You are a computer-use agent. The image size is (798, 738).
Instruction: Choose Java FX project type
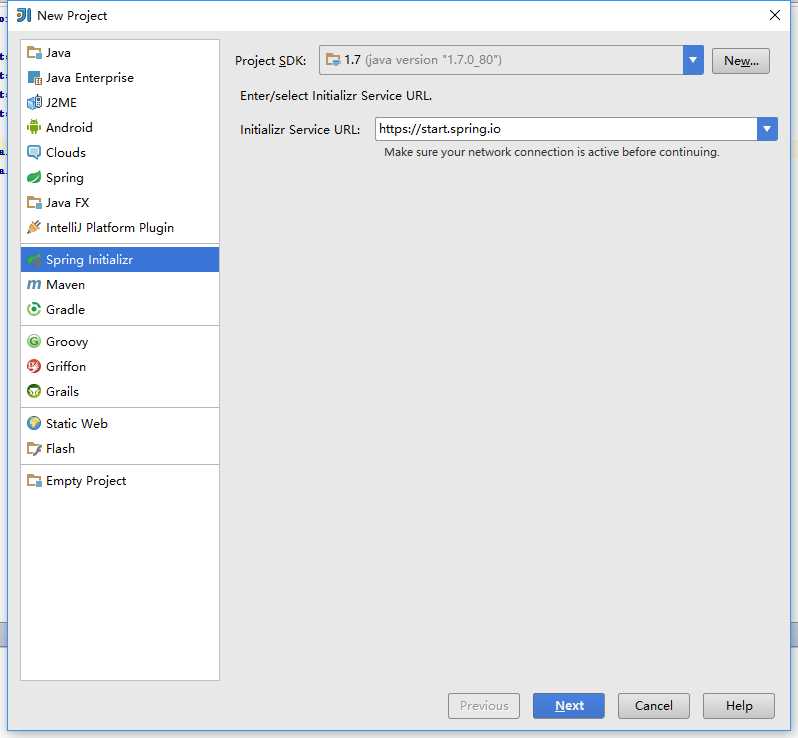(120, 202)
